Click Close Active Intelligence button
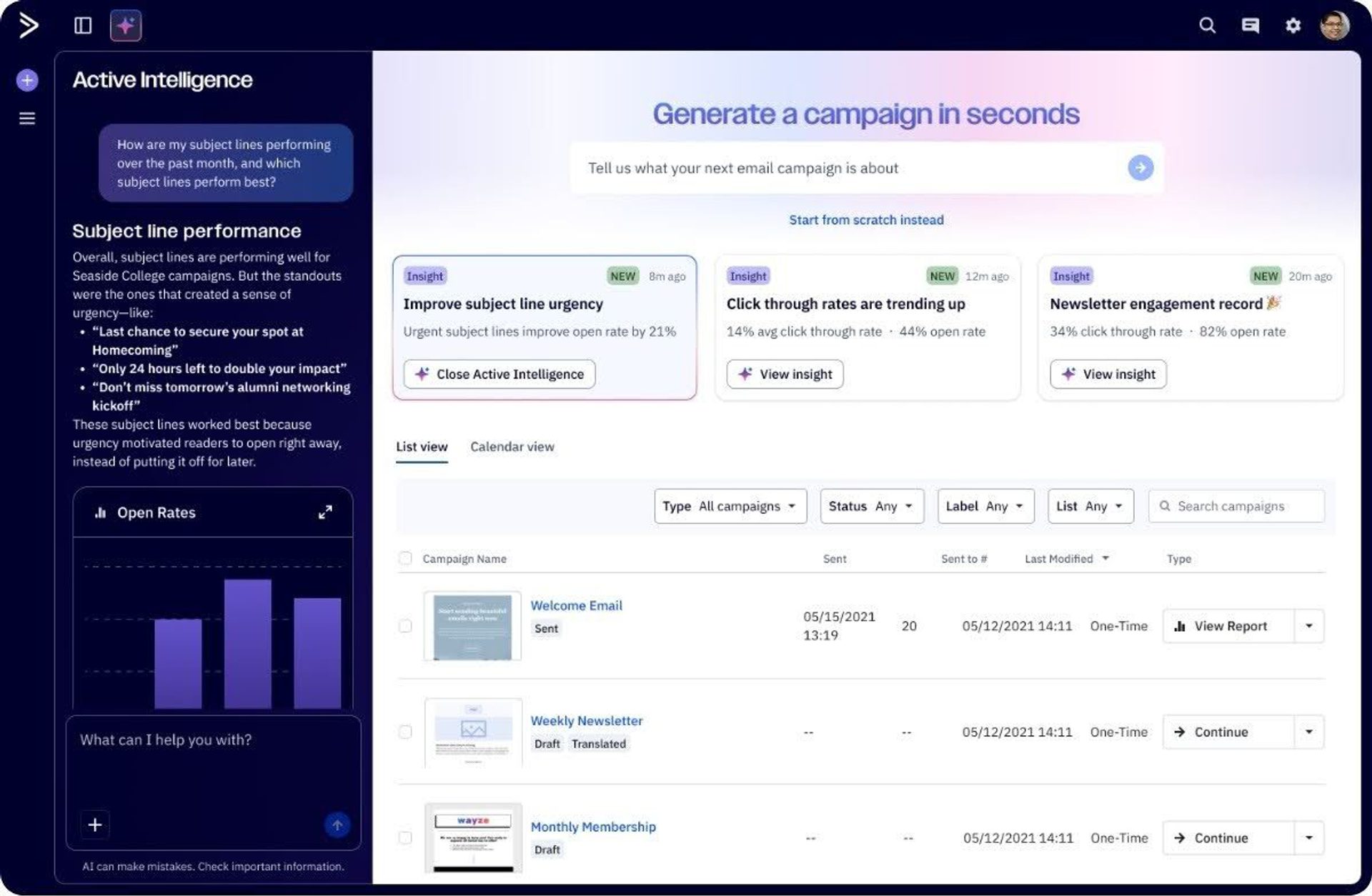This screenshot has height=896, width=1372. (499, 374)
